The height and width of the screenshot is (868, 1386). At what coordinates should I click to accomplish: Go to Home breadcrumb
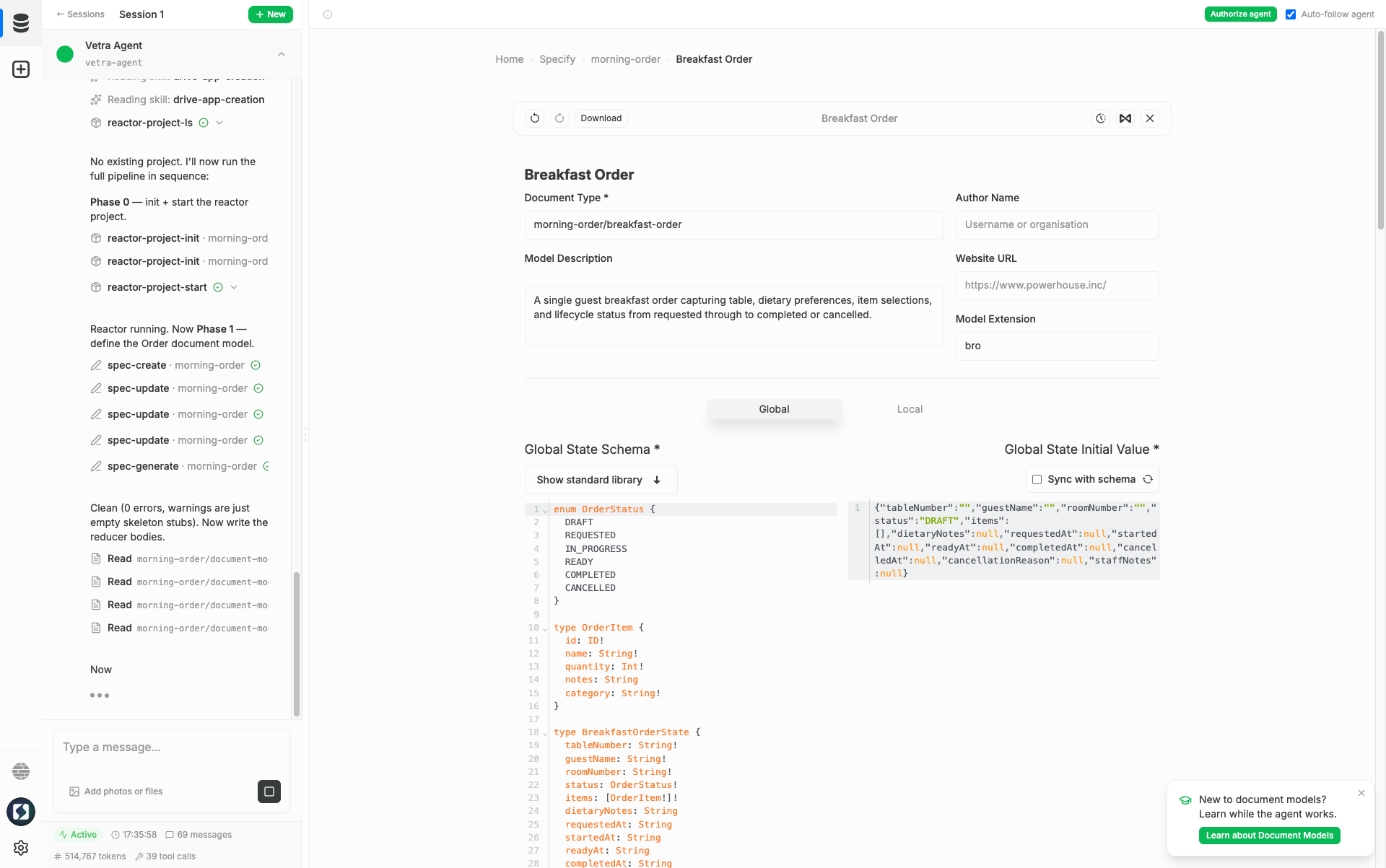(509, 59)
